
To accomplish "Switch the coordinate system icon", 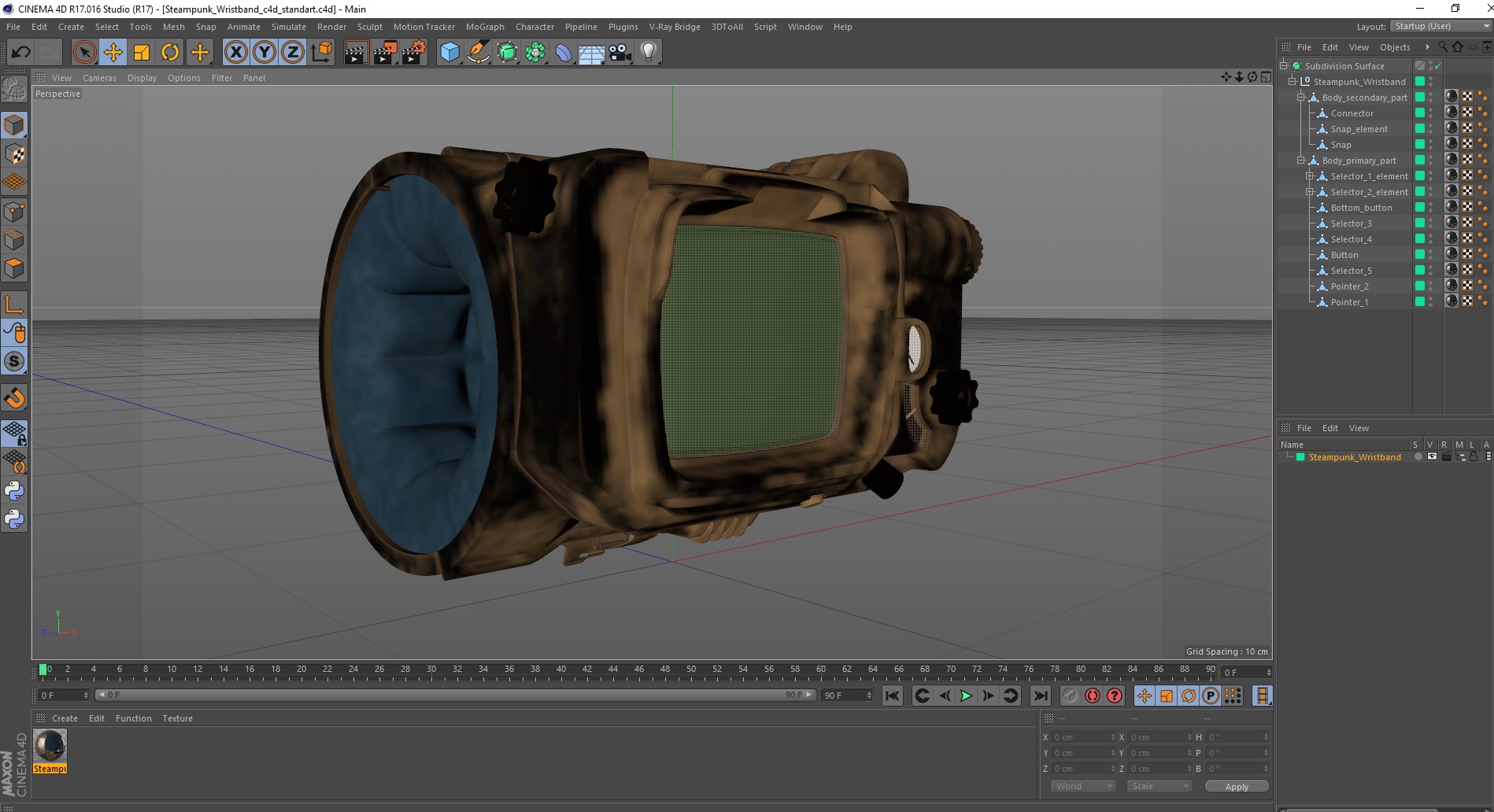I will (322, 53).
